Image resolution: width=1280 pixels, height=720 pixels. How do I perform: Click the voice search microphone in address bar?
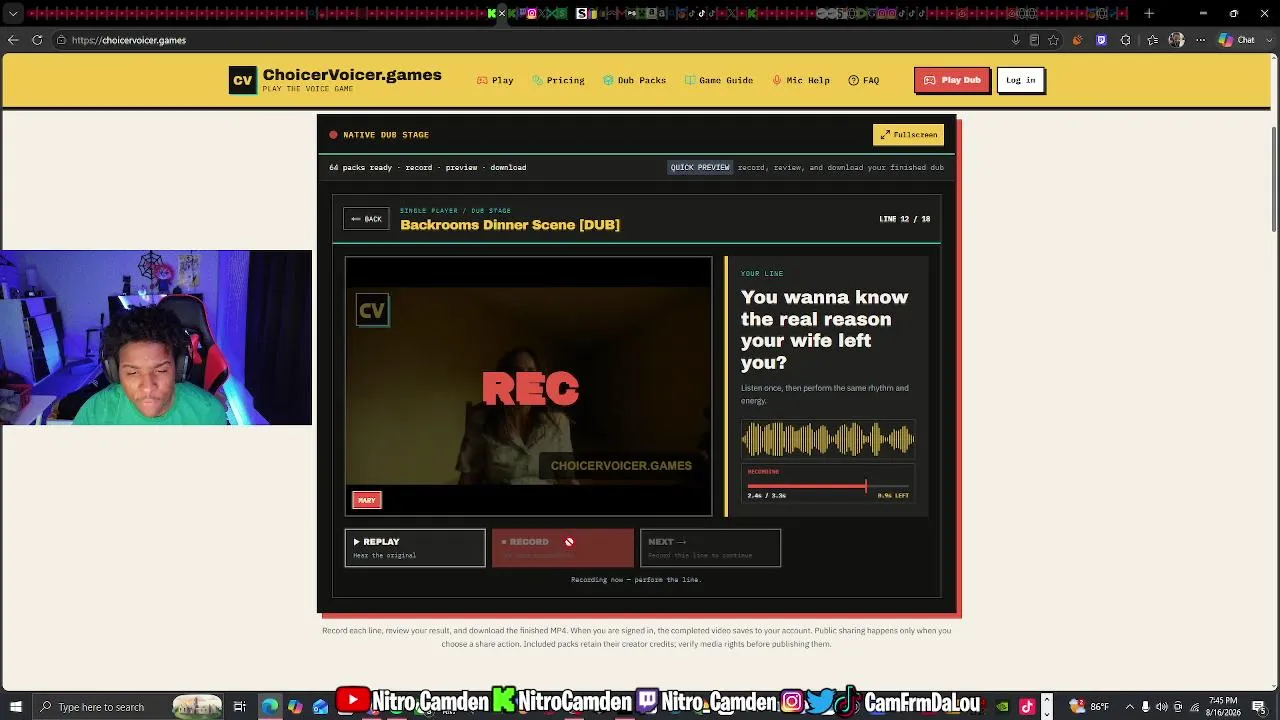pyautogui.click(x=1016, y=40)
